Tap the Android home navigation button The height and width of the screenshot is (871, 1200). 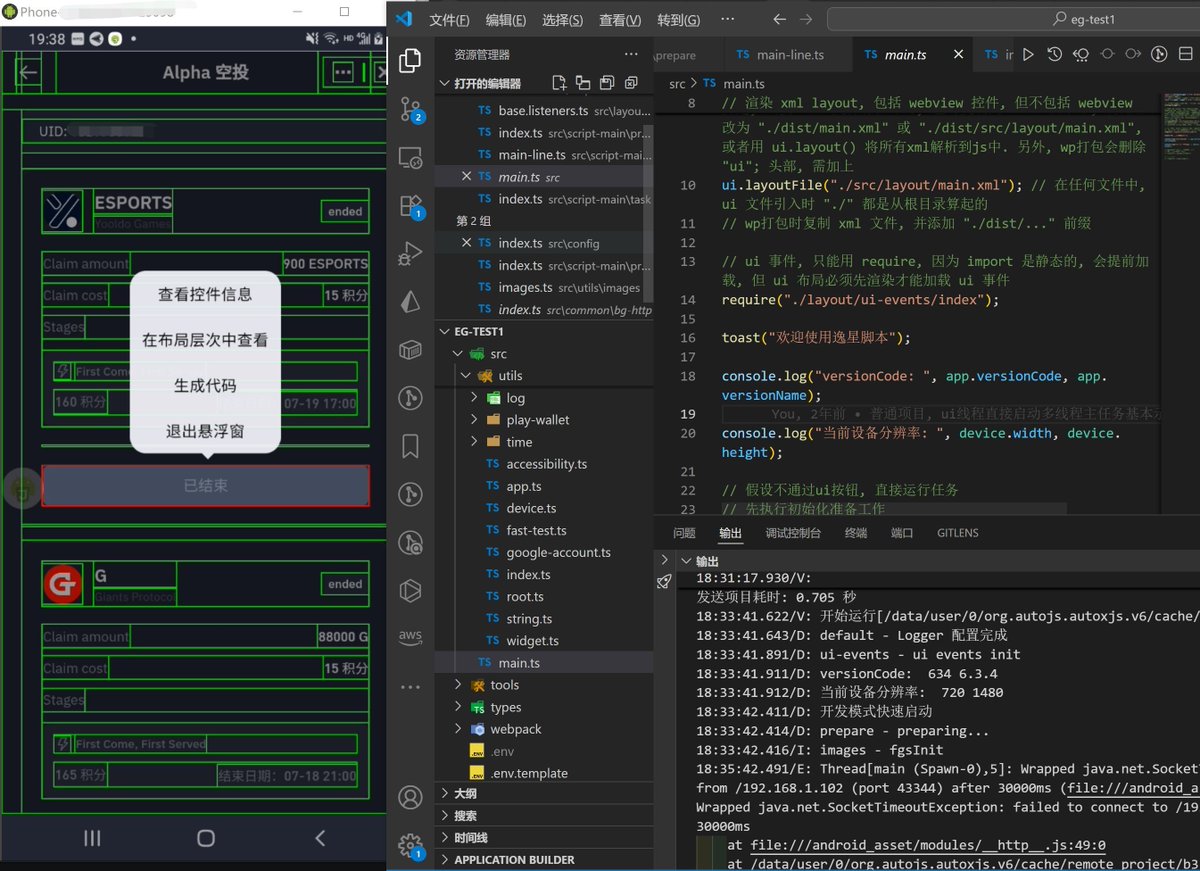(206, 838)
